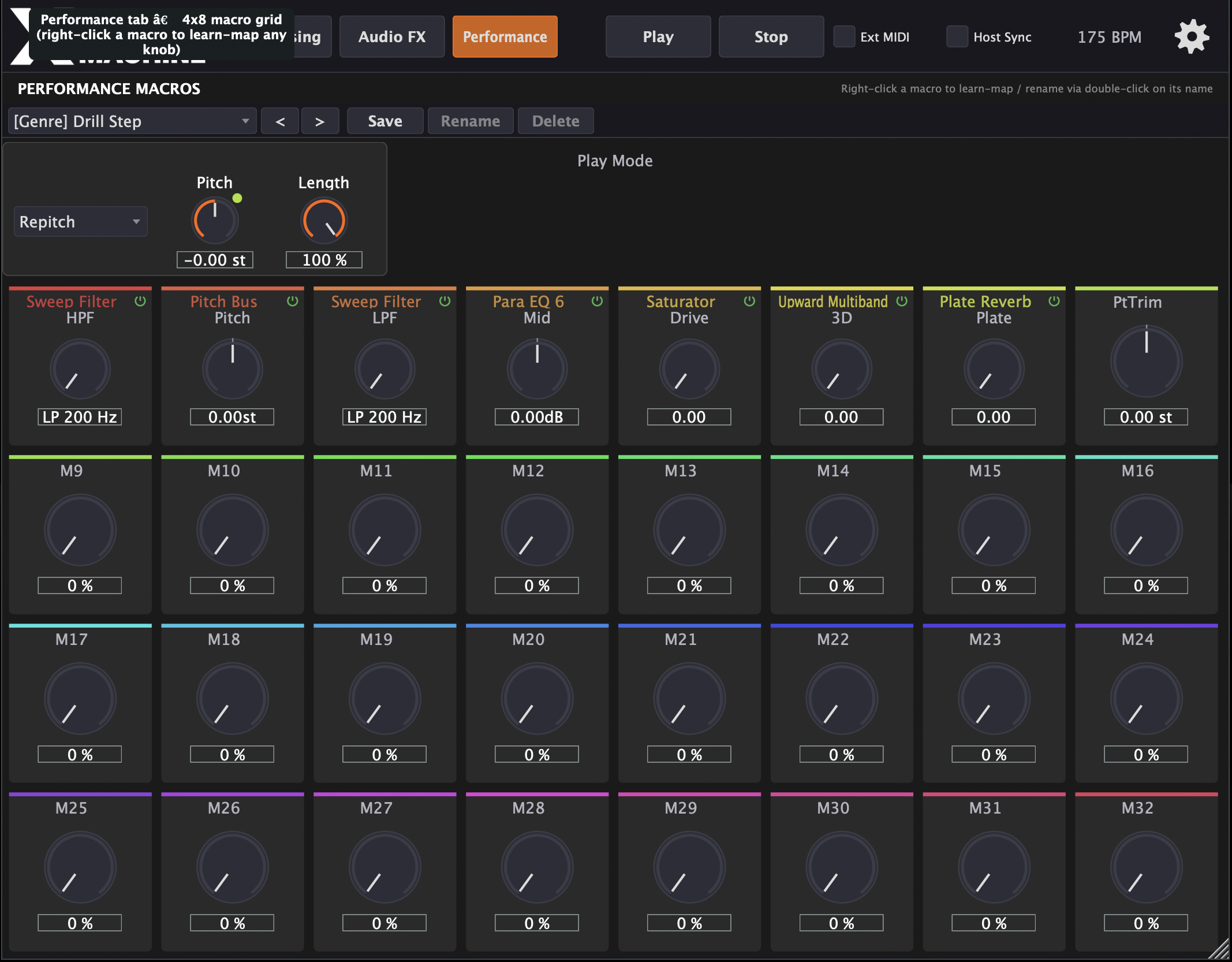Click the Sweep Filter LPF knob
Screen dimensions: 1232x962
click(x=385, y=369)
